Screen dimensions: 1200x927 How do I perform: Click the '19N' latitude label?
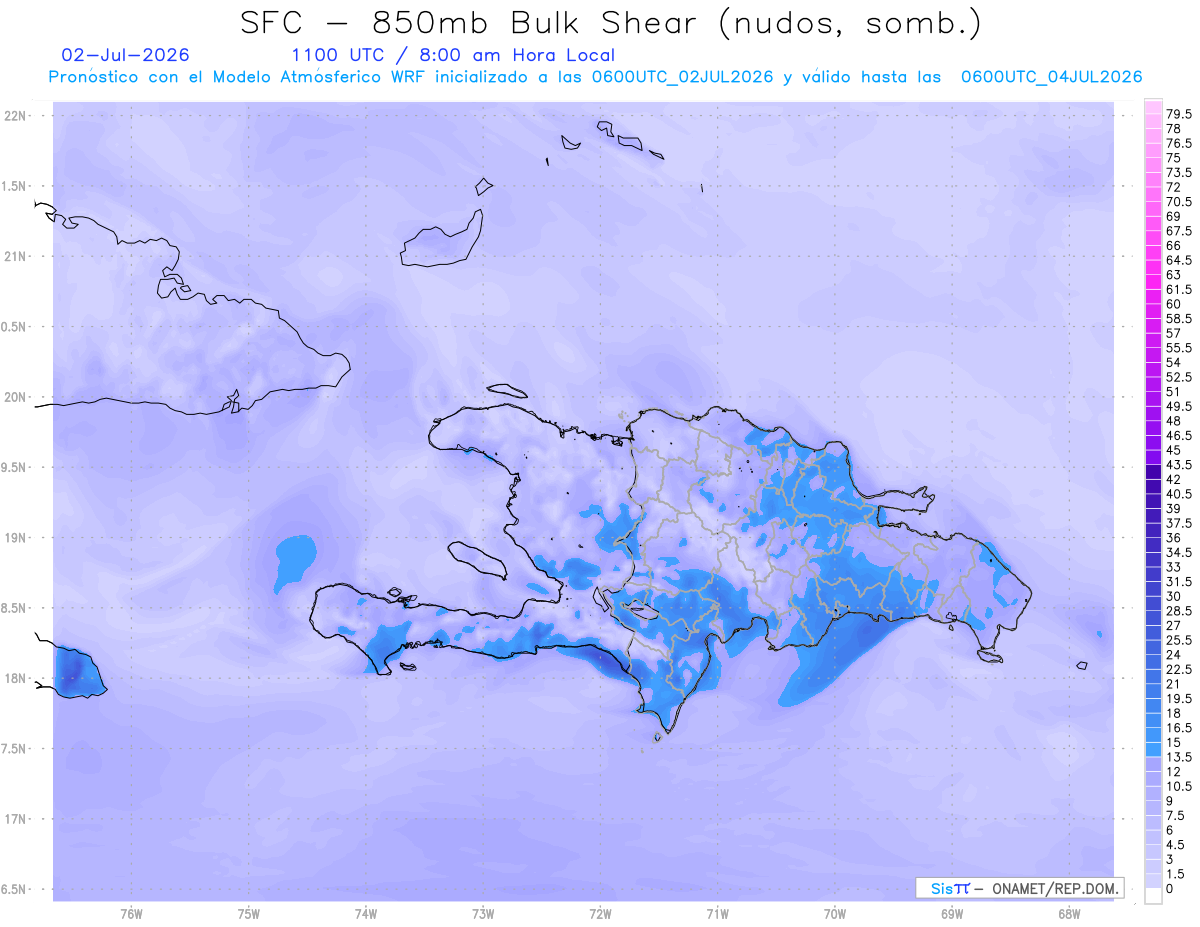point(16,537)
